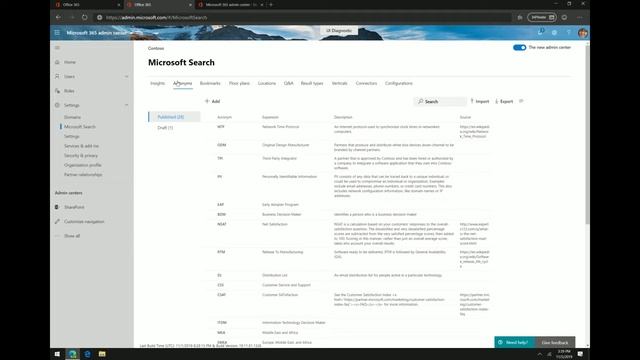640x360 pixels.
Task: Select the Published (26) list
Action: coord(174,117)
